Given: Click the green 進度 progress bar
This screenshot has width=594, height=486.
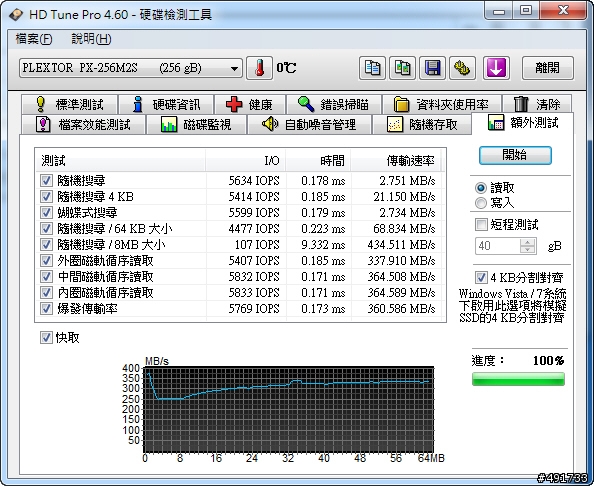Looking at the screenshot, I should coord(518,379).
